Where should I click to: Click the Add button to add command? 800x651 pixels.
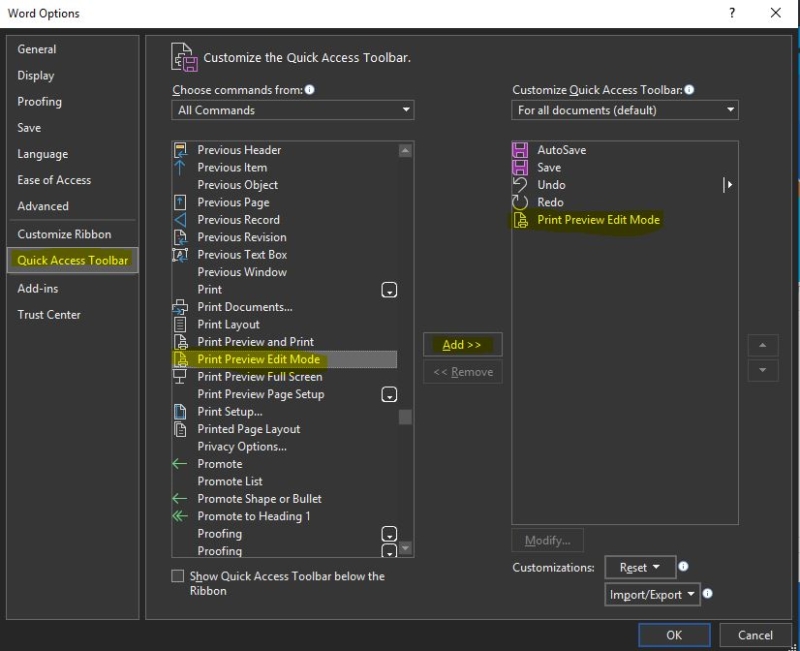click(x=462, y=344)
